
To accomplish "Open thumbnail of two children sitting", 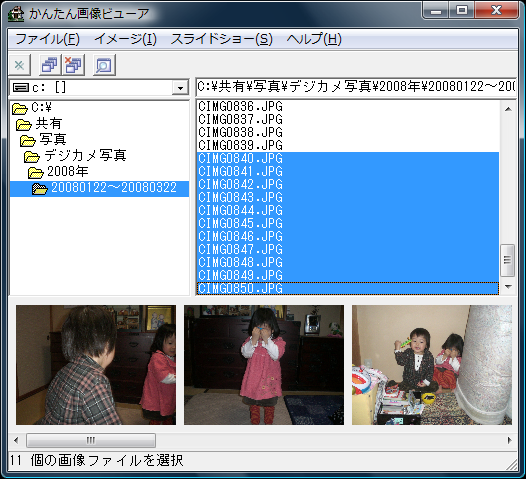I will tap(432, 365).
